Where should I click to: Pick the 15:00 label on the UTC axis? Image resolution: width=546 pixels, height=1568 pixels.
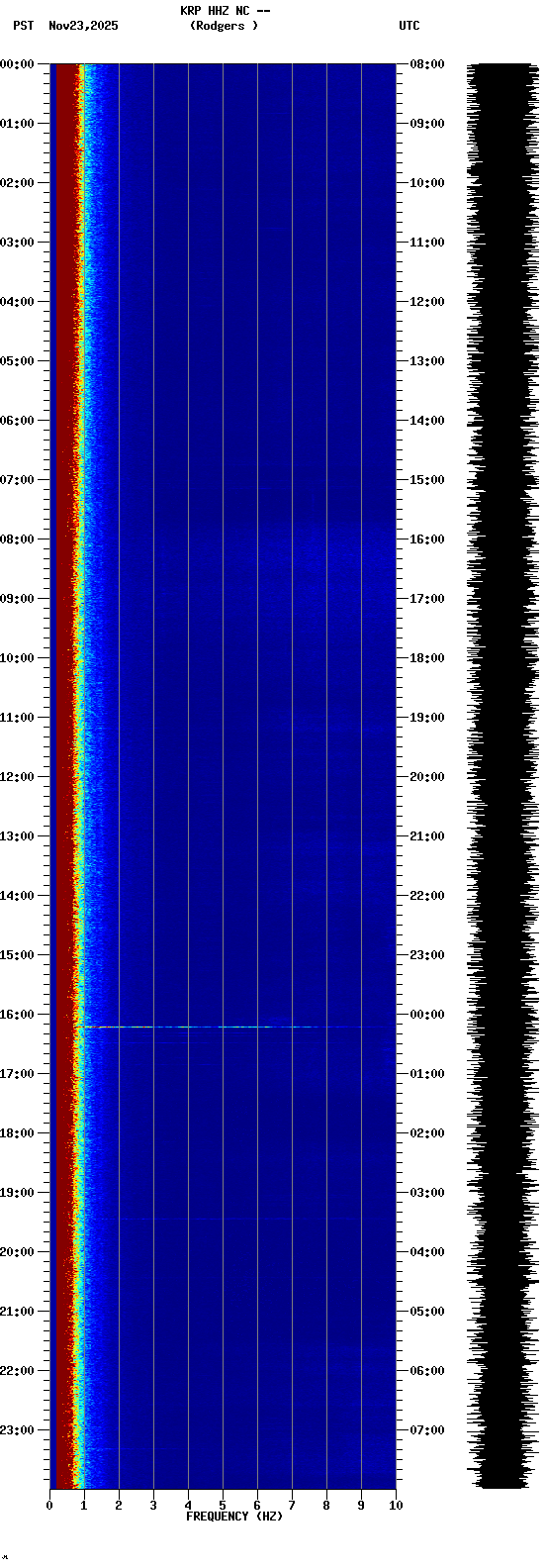tap(426, 480)
